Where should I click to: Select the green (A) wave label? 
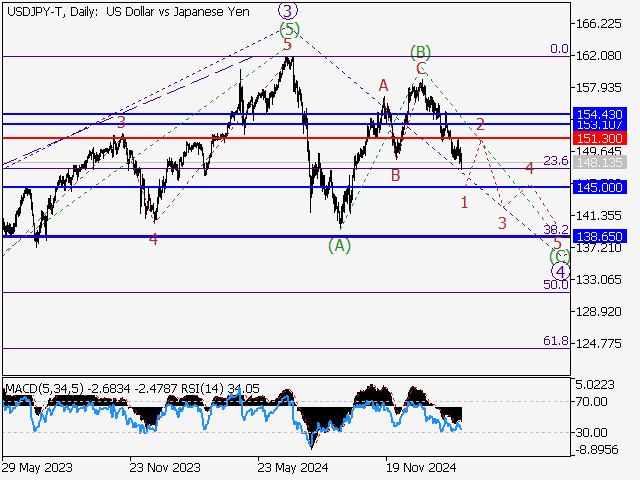(x=339, y=246)
